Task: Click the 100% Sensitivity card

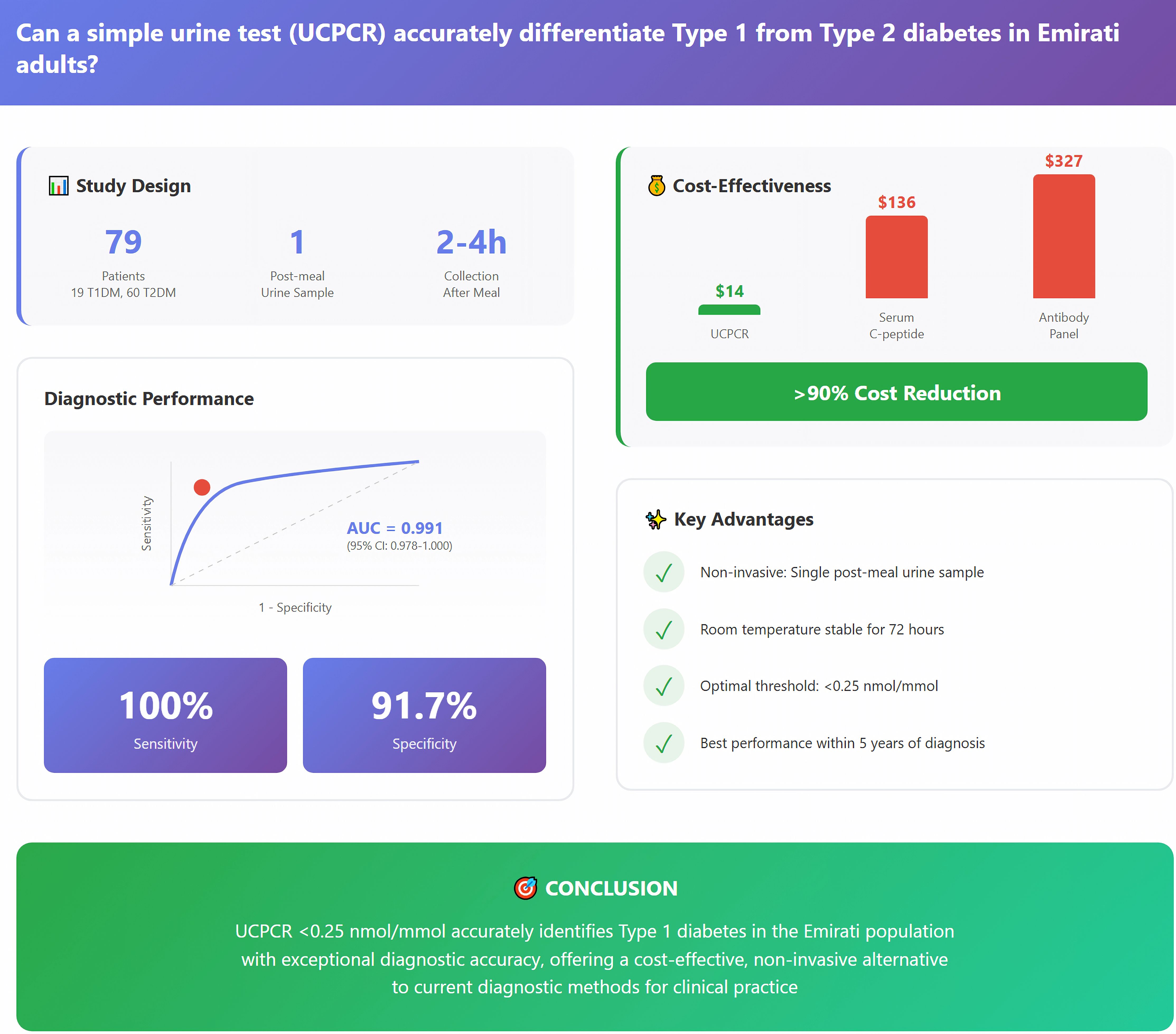Action: click(x=165, y=715)
